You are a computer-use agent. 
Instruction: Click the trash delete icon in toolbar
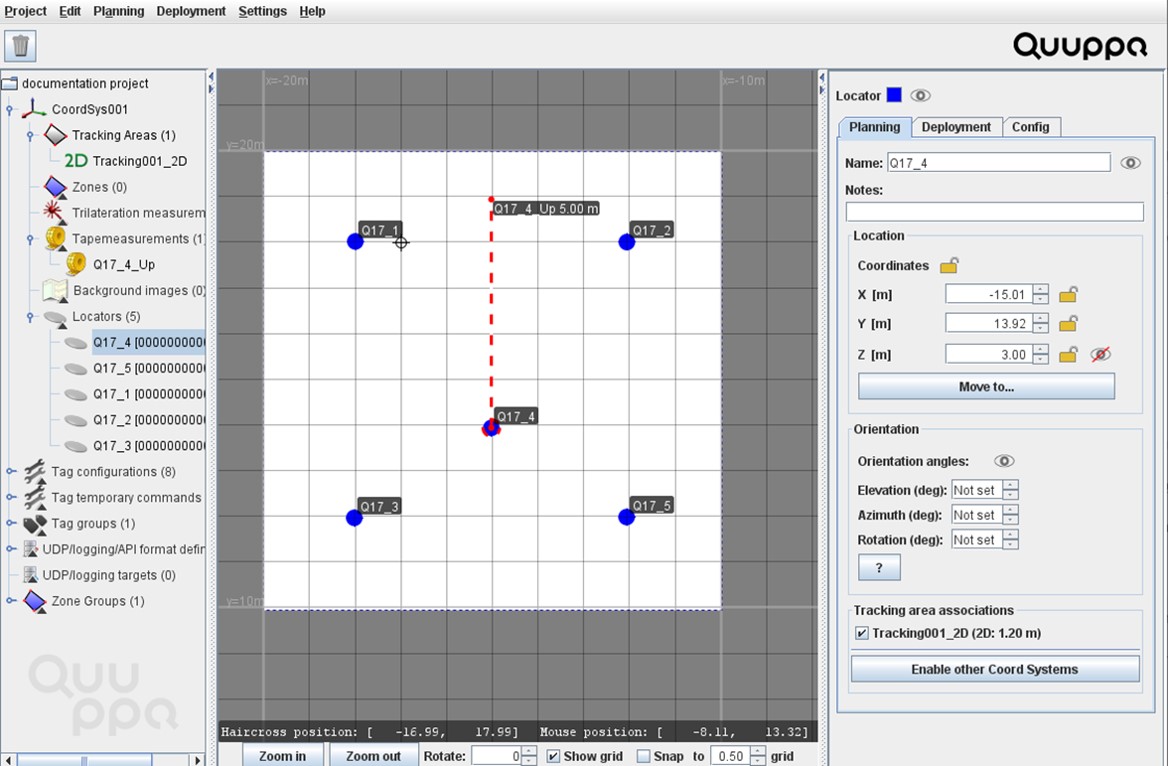point(20,45)
